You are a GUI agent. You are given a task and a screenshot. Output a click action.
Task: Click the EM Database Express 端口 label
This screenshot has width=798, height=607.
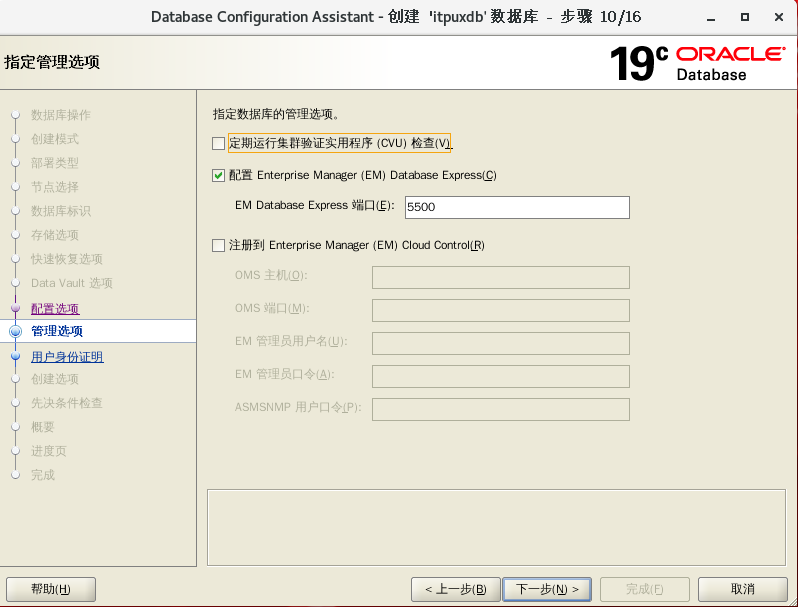pyautogui.click(x=315, y=206)
